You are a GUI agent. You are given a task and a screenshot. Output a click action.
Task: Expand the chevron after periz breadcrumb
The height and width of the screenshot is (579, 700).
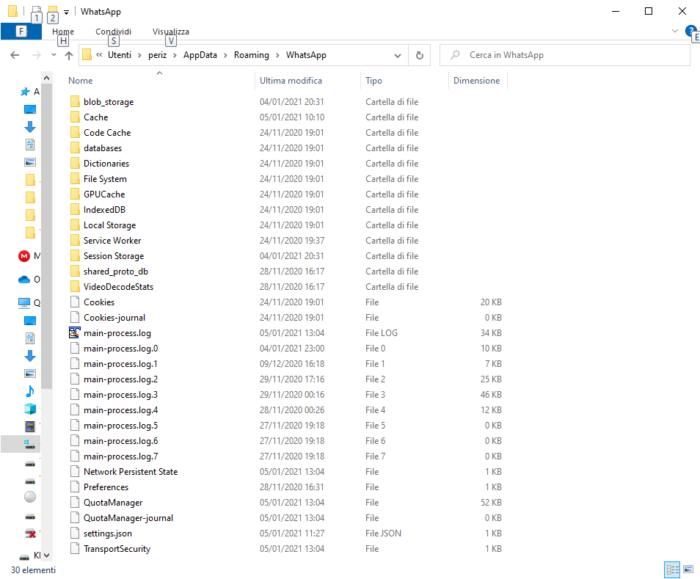[175, 55]
